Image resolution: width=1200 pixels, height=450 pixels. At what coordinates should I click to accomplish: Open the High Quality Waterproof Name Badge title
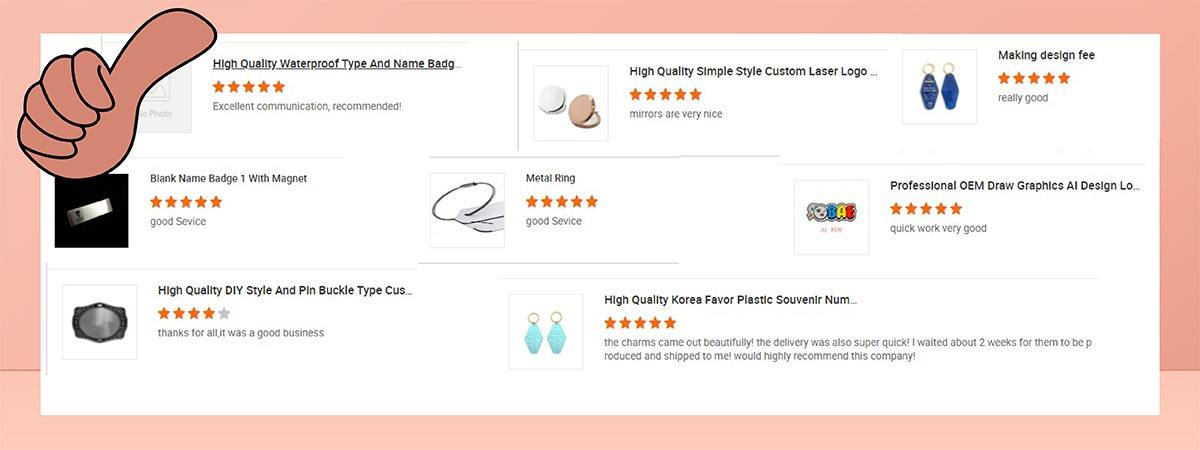coord(336,64)
